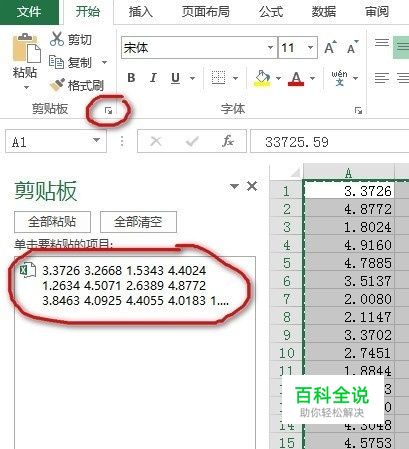Viewport: 409px width, 449px height.
Task: Select cell containing 4.8772
Action: click(349, 209)
